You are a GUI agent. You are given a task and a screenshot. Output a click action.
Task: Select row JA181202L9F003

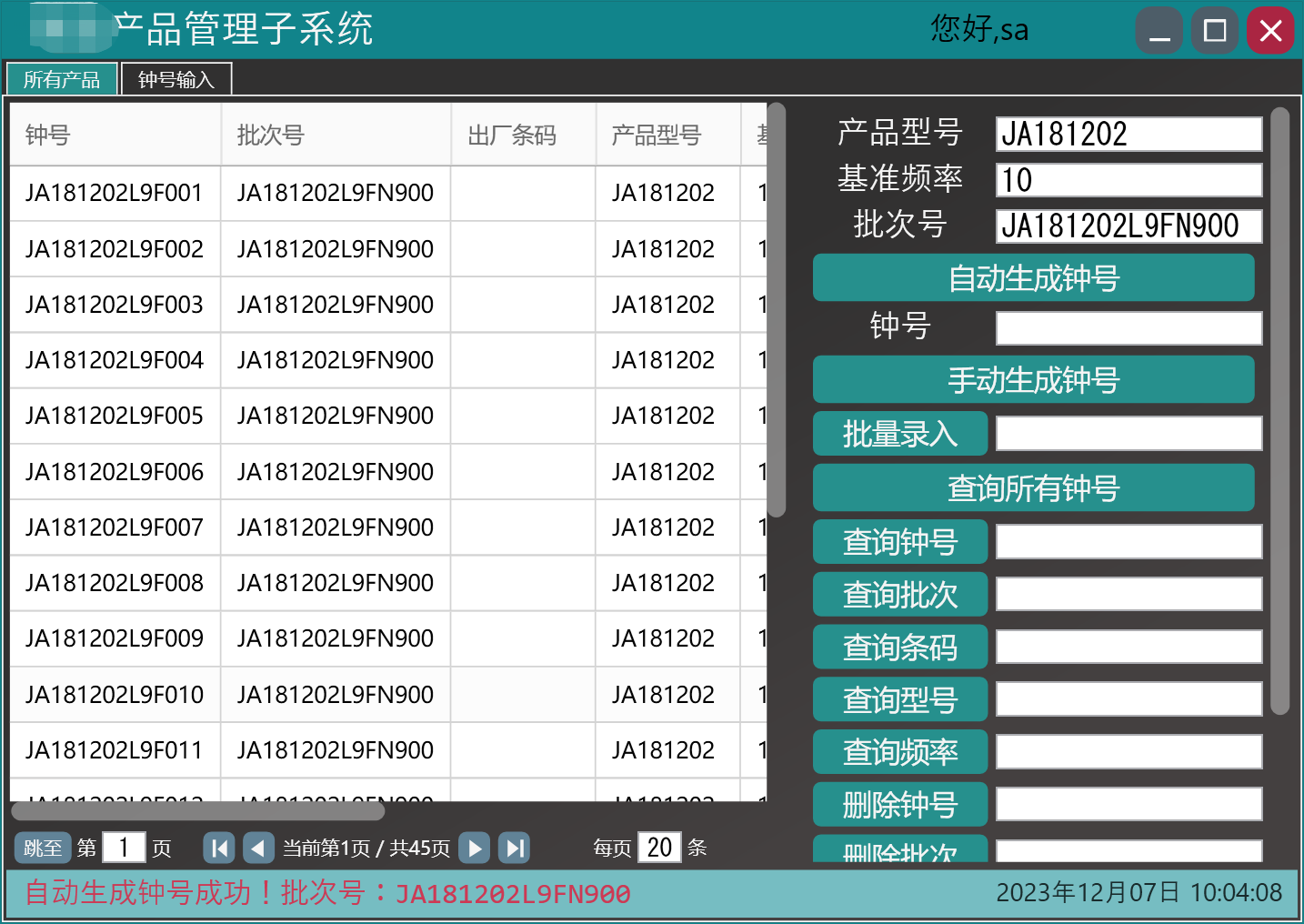pyautogui.click(x=388, y=305)
